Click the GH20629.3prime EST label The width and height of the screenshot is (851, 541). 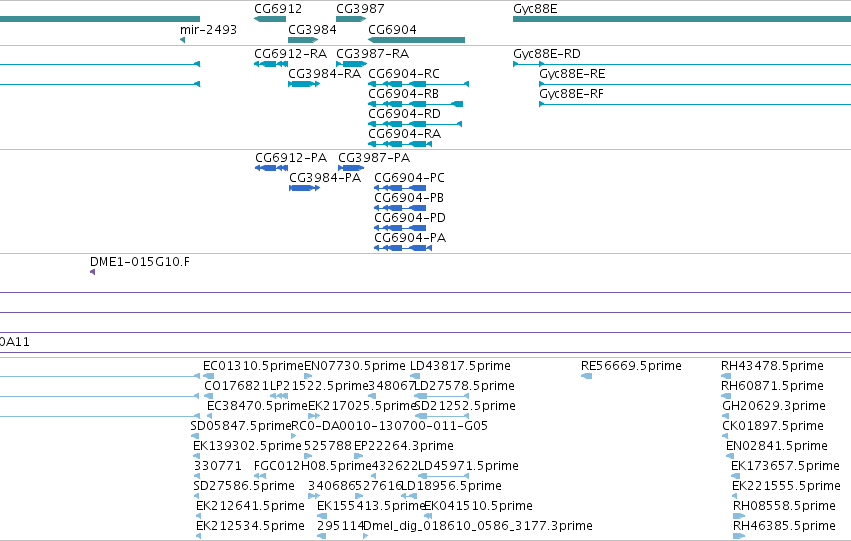[x=774, y=406]
